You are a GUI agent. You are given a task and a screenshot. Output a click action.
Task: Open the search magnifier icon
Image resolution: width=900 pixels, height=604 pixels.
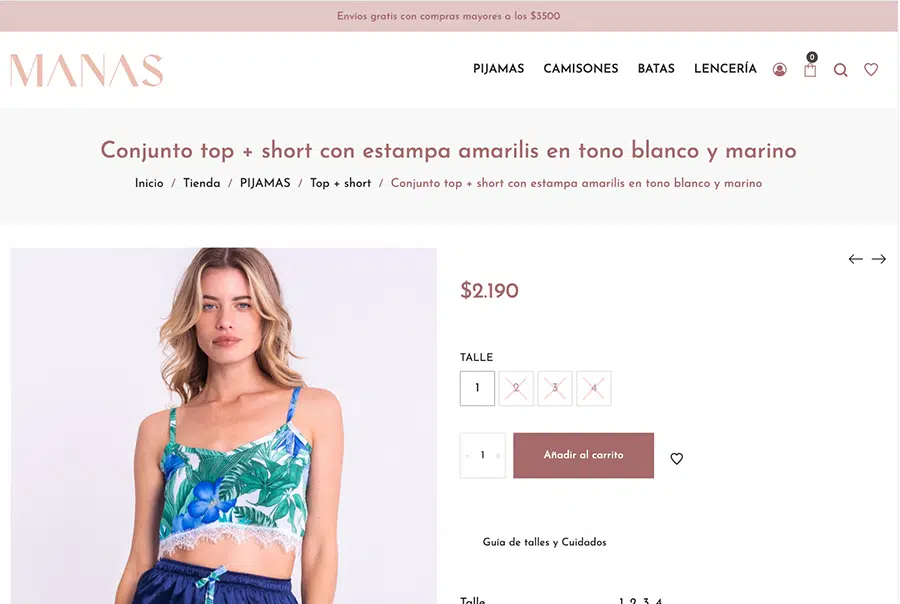click(x=840, y=70)
